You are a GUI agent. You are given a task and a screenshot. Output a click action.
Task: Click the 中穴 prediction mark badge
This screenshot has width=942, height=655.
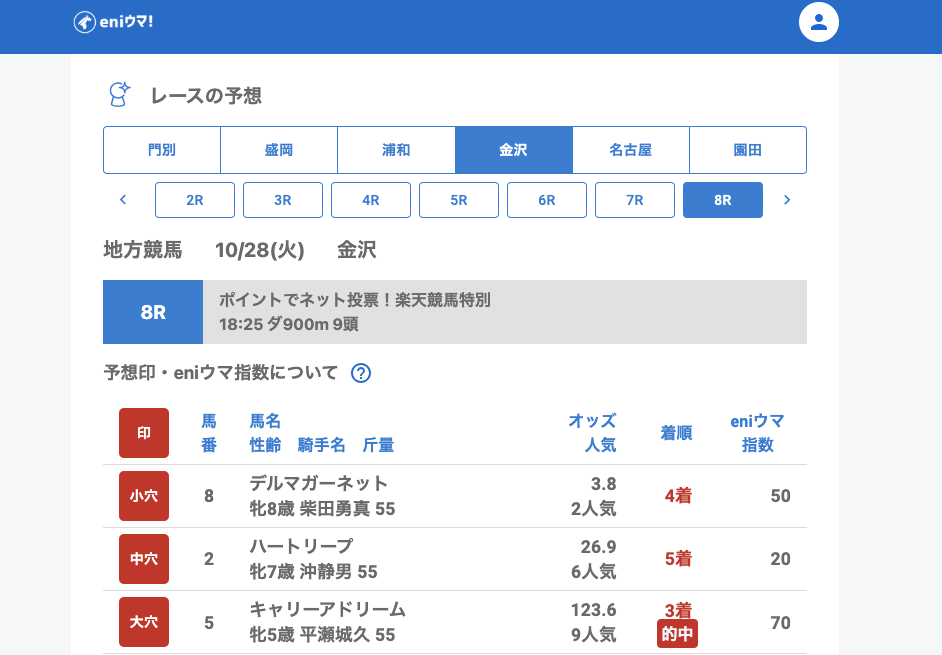point(144,559)
